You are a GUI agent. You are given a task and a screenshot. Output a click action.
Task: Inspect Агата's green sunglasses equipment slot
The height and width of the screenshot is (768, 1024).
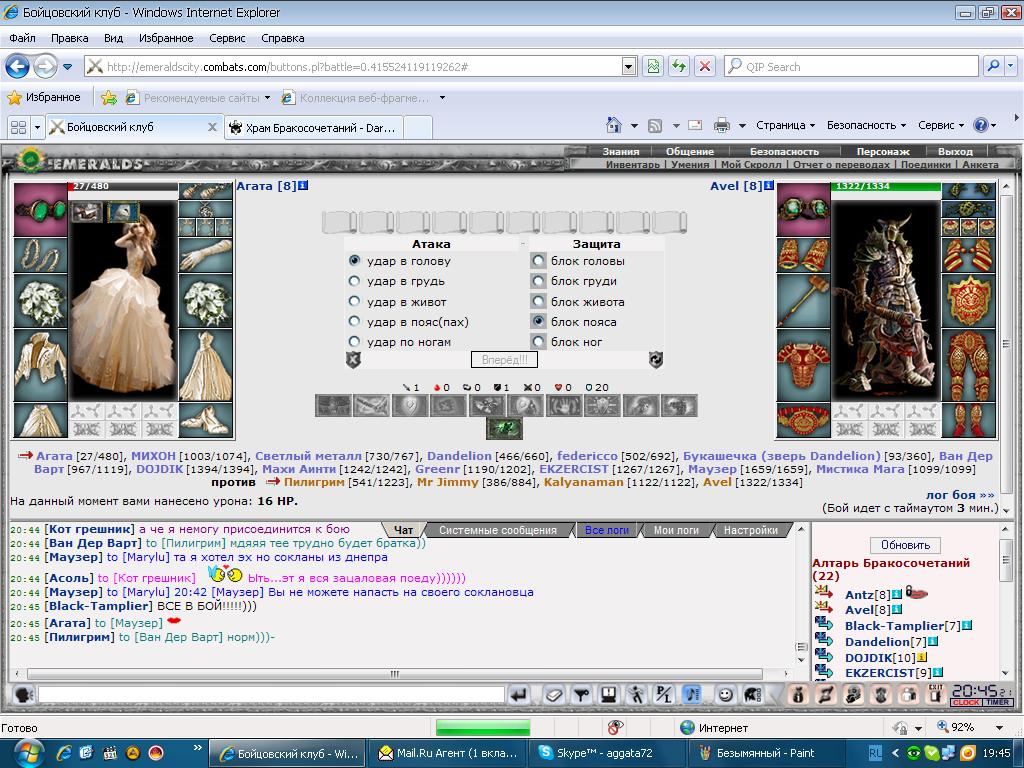(40, 209)
